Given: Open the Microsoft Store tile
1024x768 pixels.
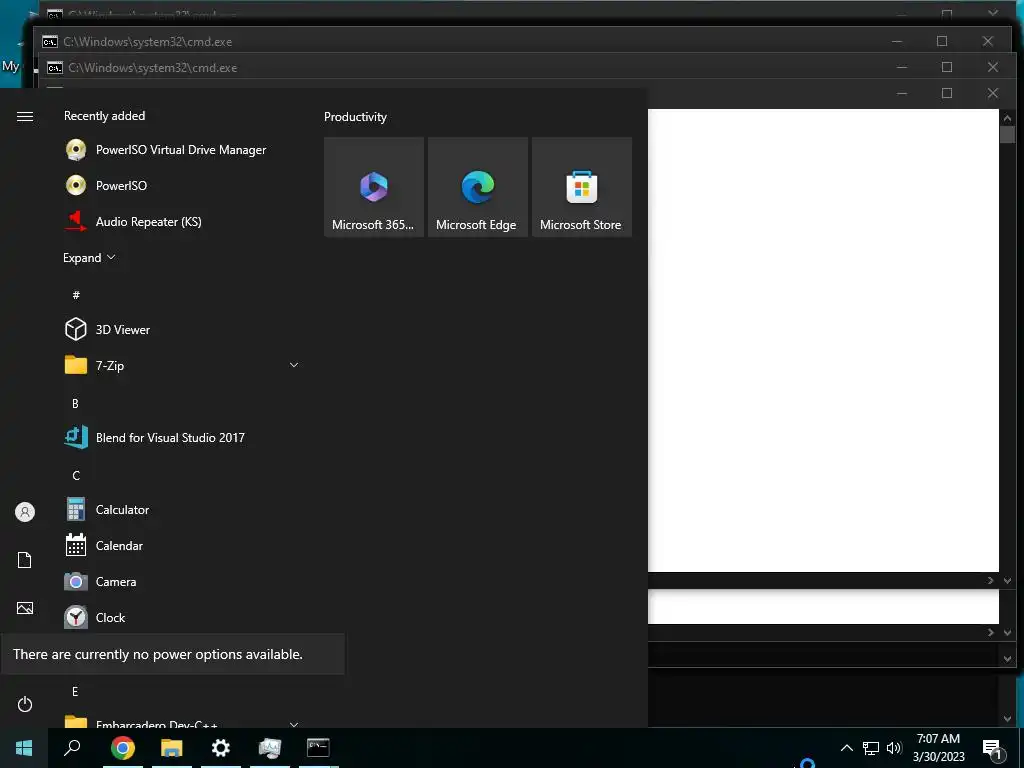Looking at the screenshot, I should pos(581,187).
